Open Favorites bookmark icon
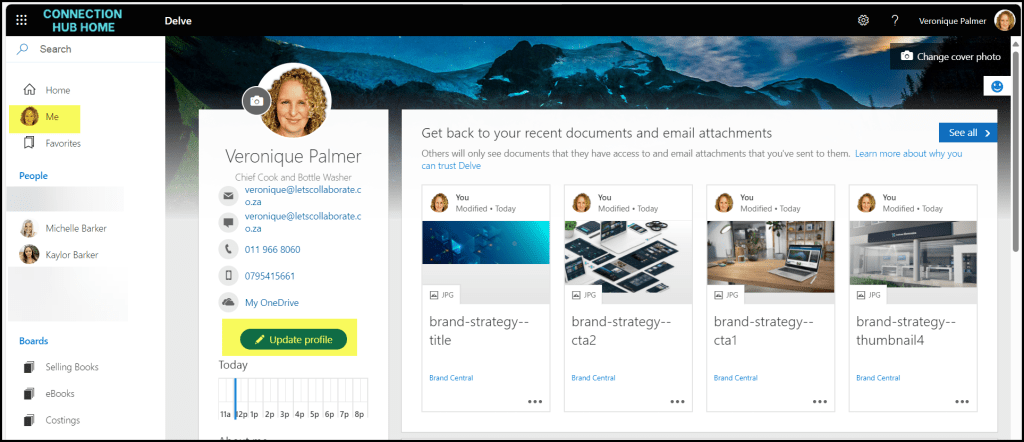 (x=29, y=143)
